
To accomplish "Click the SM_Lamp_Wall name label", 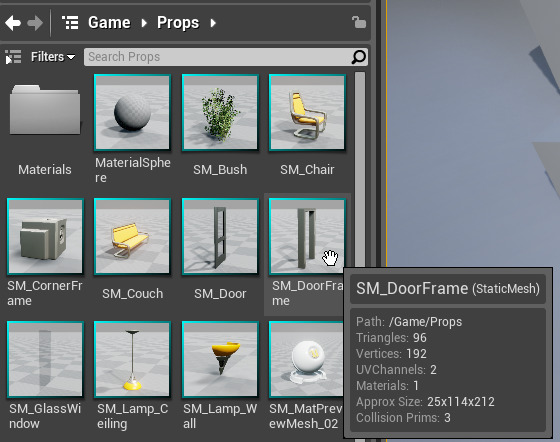I will click(x=220, y=416).
